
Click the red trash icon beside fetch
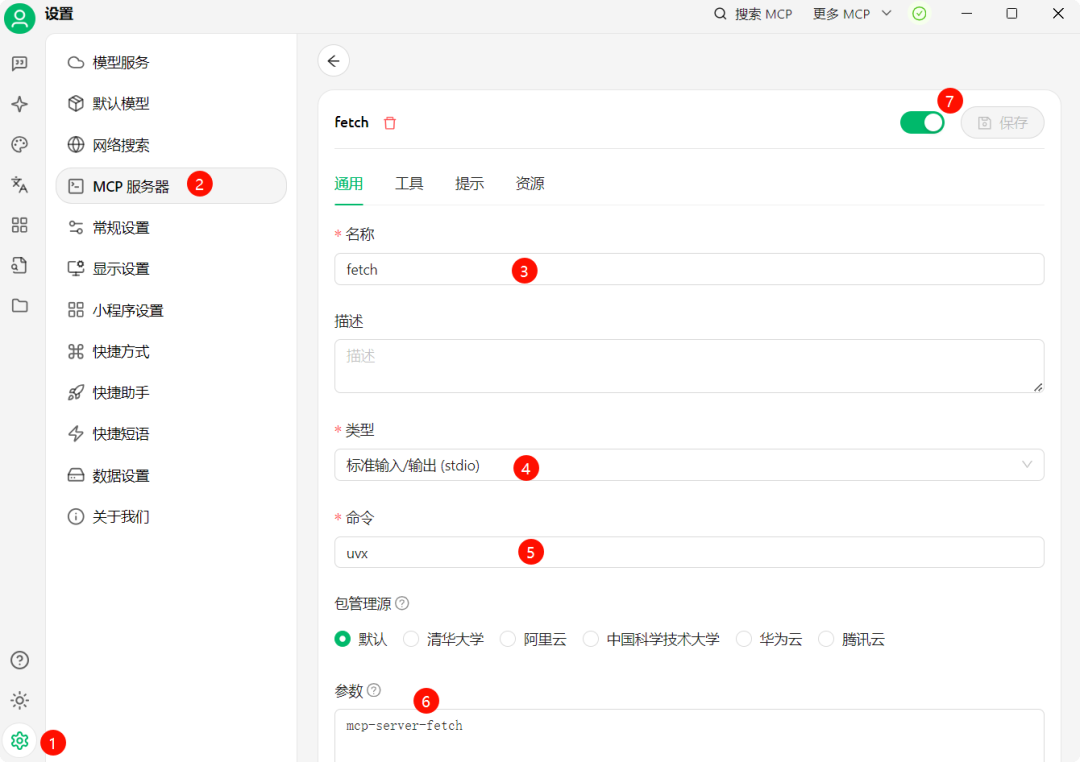pyautogui.click(x=390, y=123)
